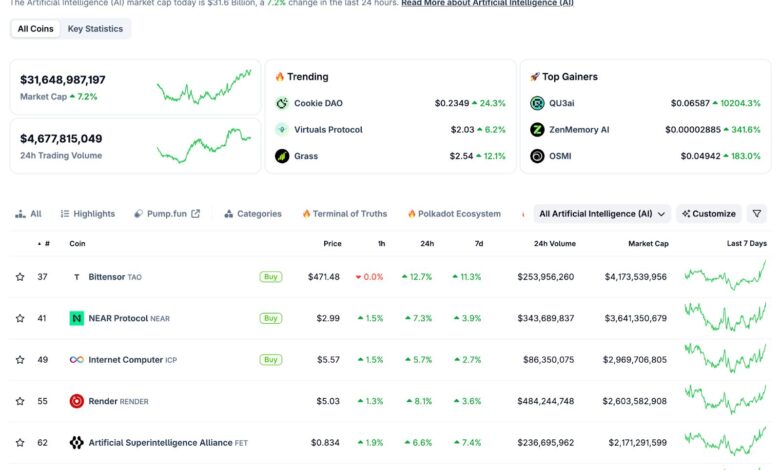Click the NEAR Protocol green logo
The height and width of the screenshot is (470, 780).
[77, 318]
